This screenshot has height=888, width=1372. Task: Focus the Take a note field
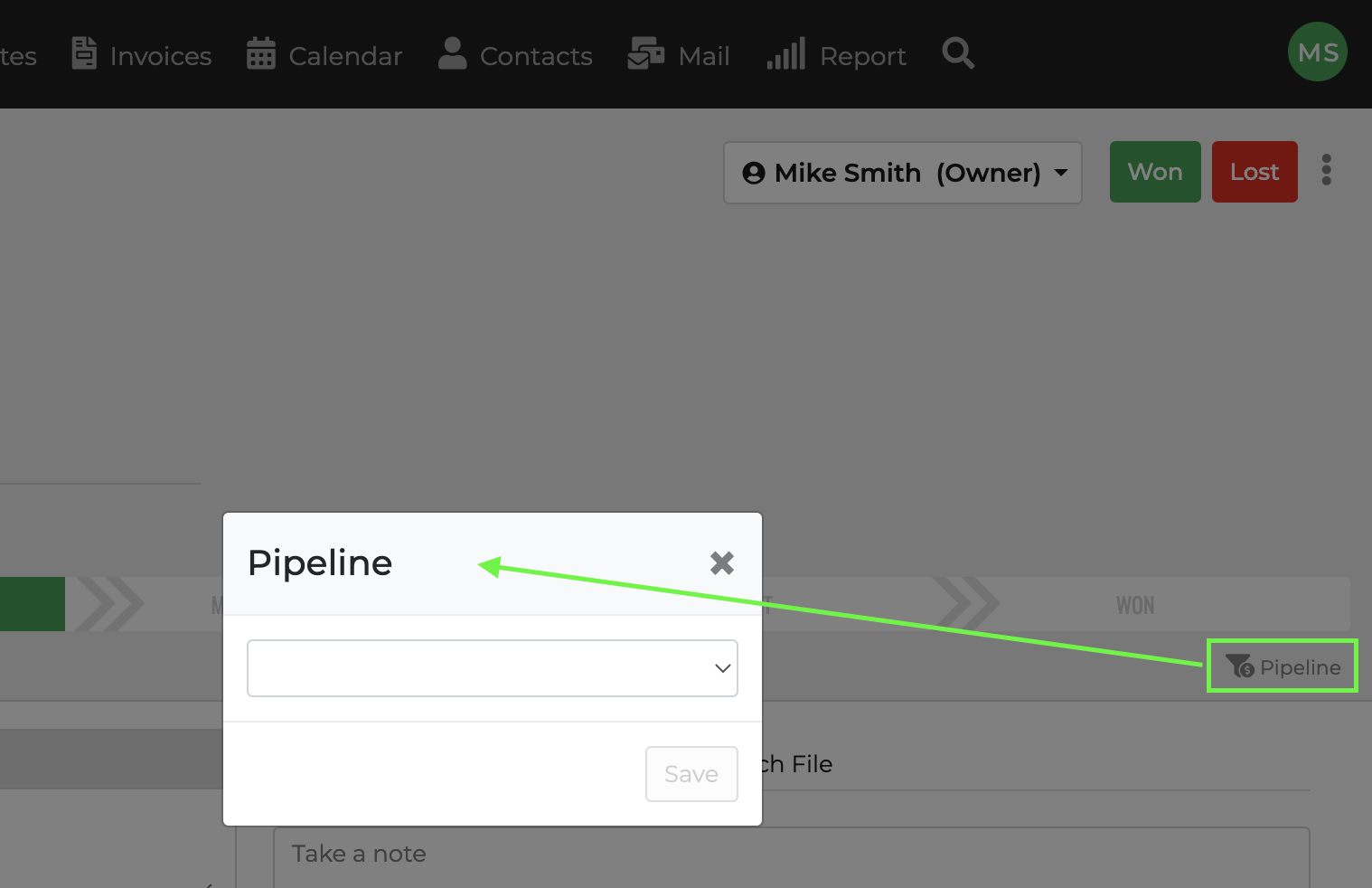coord(791,855)
